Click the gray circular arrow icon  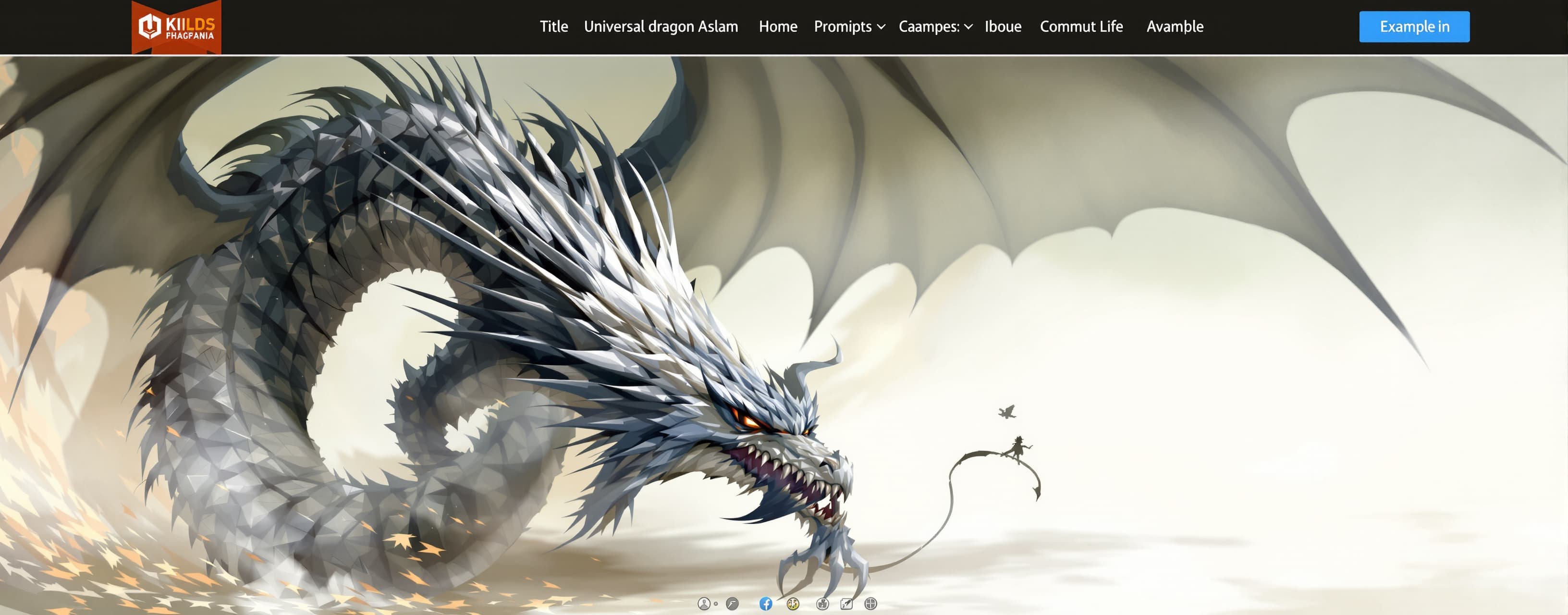(732, 603)
